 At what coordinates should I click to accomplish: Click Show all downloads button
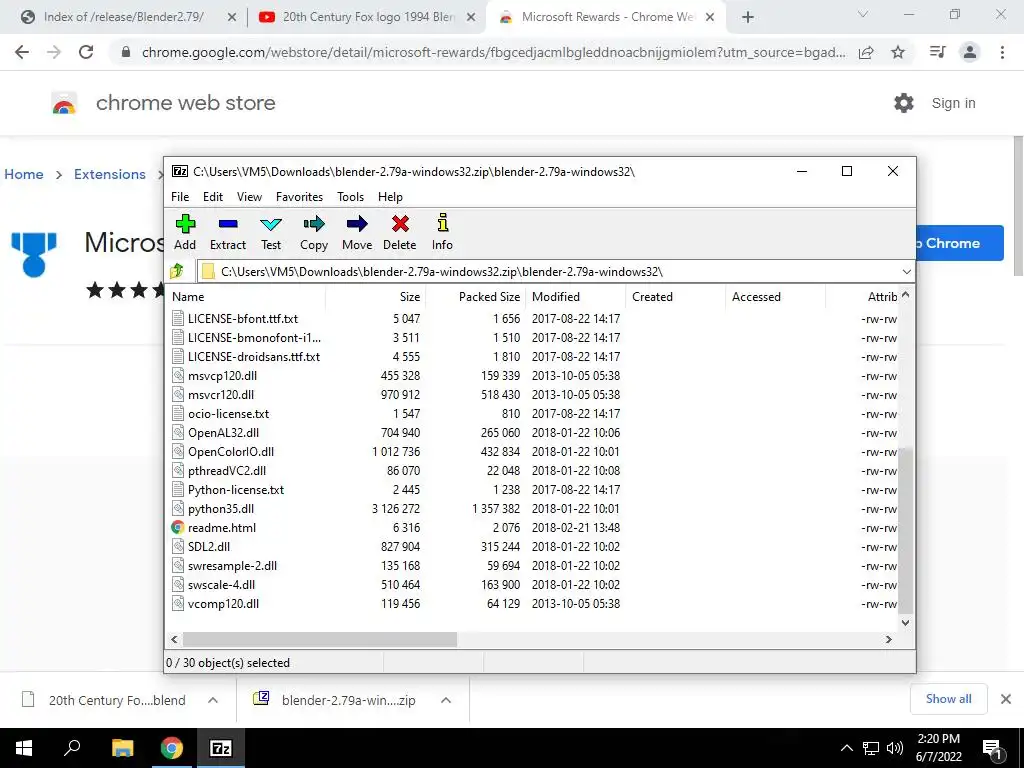pos(948,699)
